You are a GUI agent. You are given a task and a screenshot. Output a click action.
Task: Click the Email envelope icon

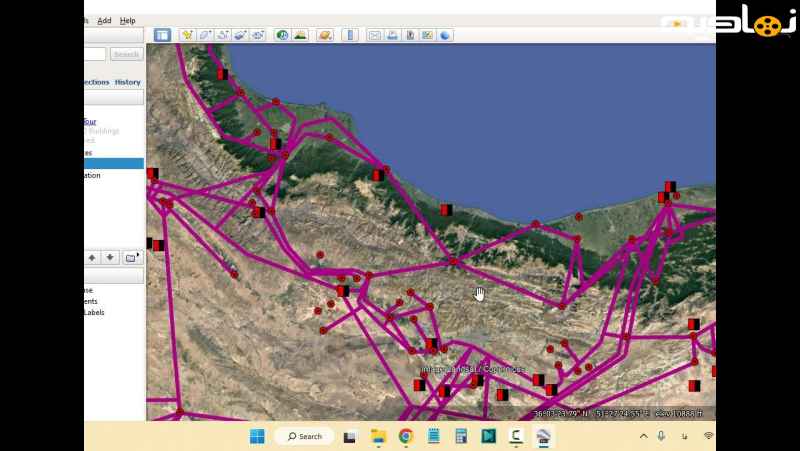[x=375, y=35]
